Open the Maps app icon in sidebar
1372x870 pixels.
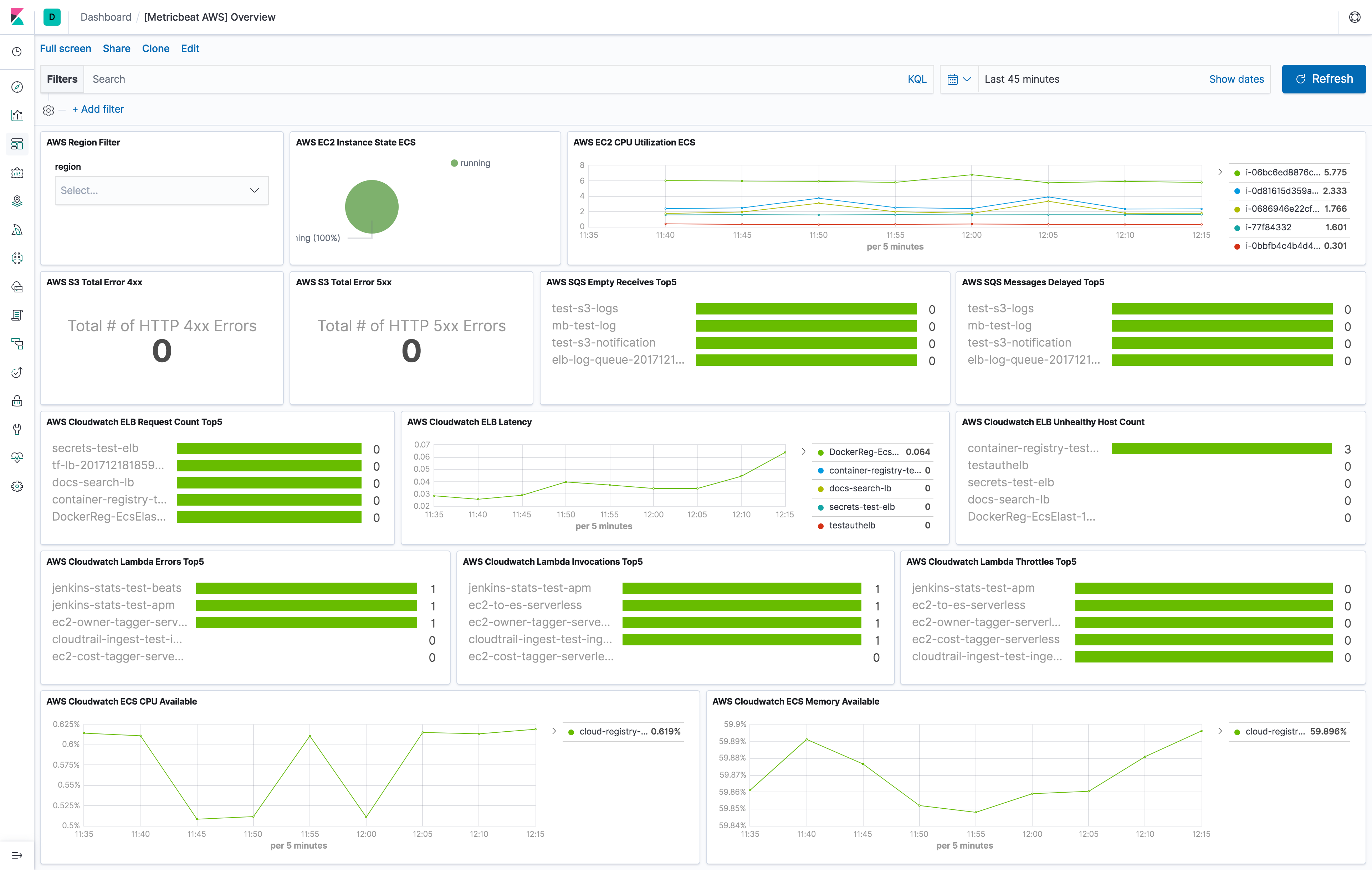[x=17, y=200]
